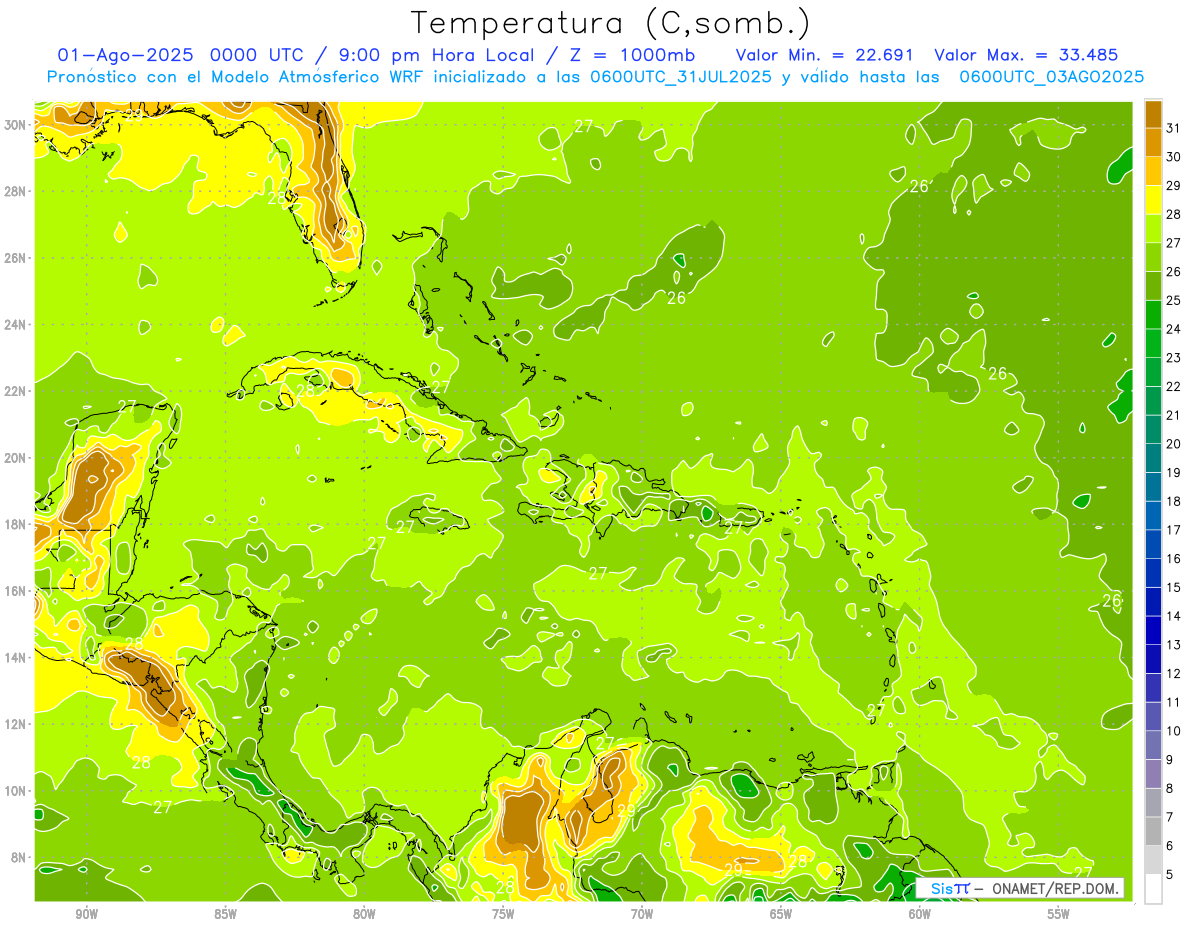The width and height of the screenshot is (1200, 927).
Task: Click the "65W" longitude axis label
Action: (781, 914)
